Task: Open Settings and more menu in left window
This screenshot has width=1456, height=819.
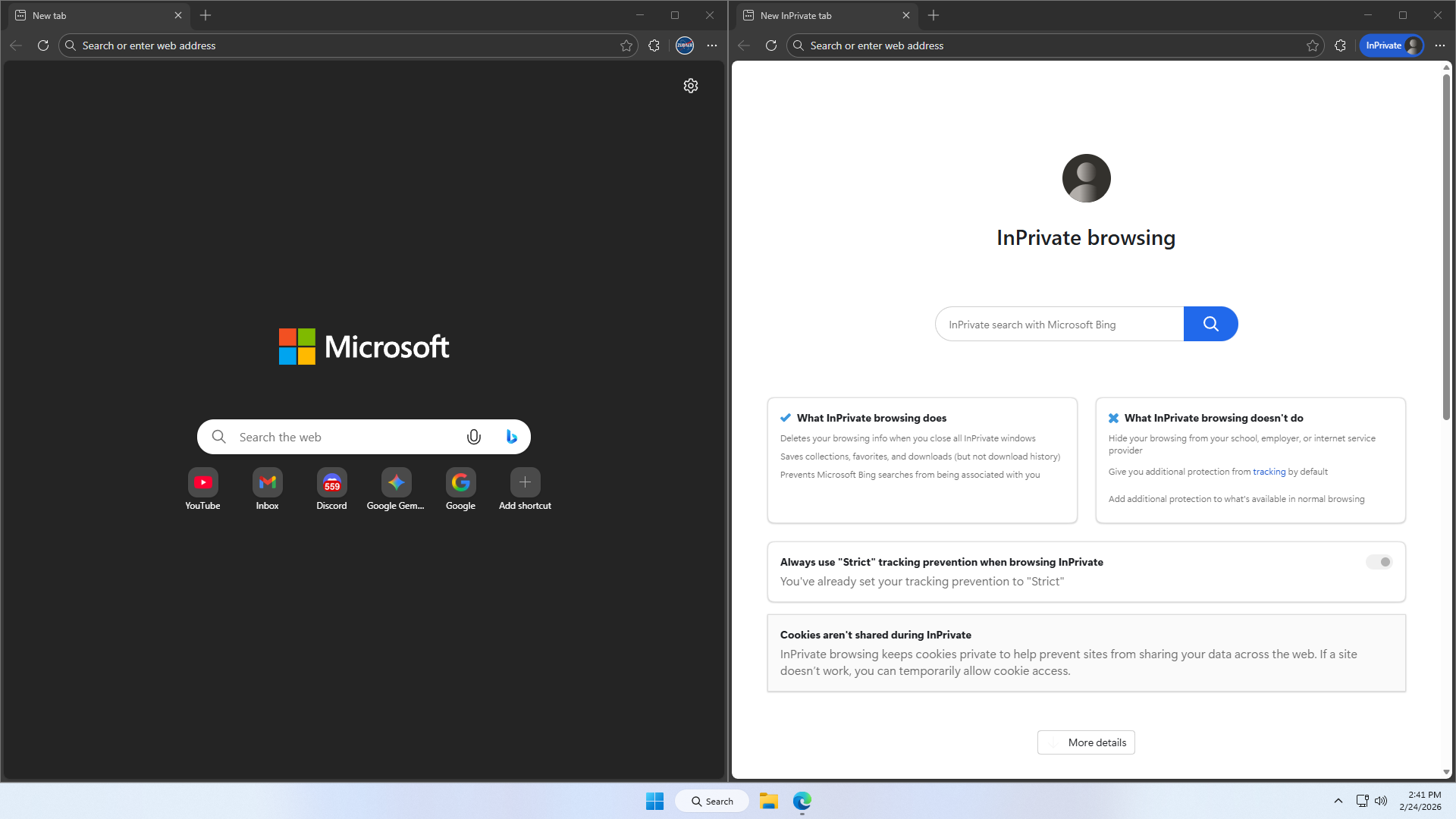Action: (x=712, y=45)
